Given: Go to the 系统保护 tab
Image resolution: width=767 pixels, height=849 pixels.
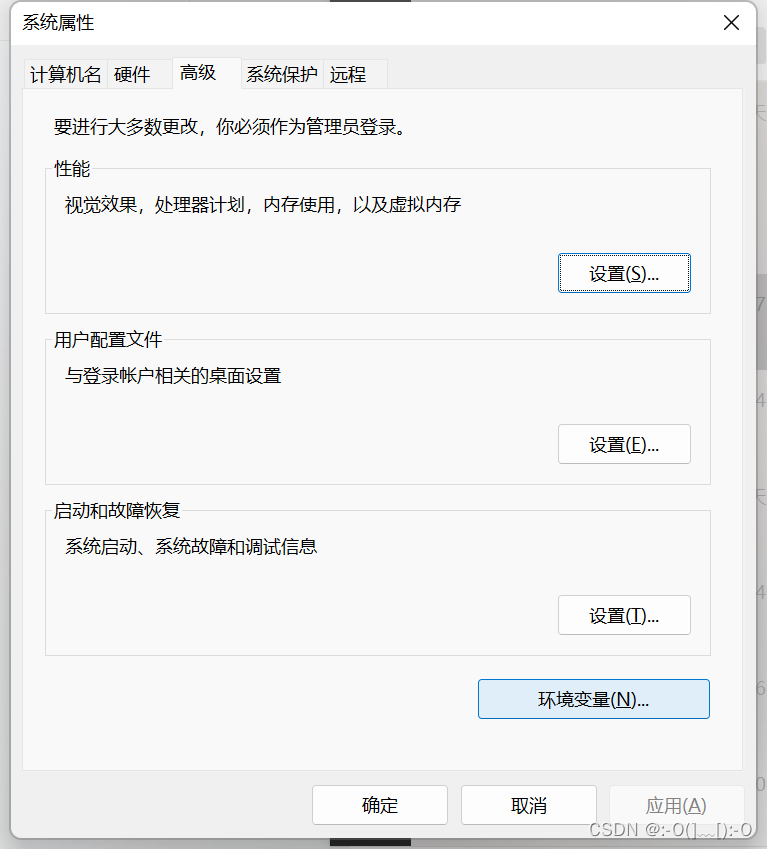Looking at the screenshot, I should point(282,74).
